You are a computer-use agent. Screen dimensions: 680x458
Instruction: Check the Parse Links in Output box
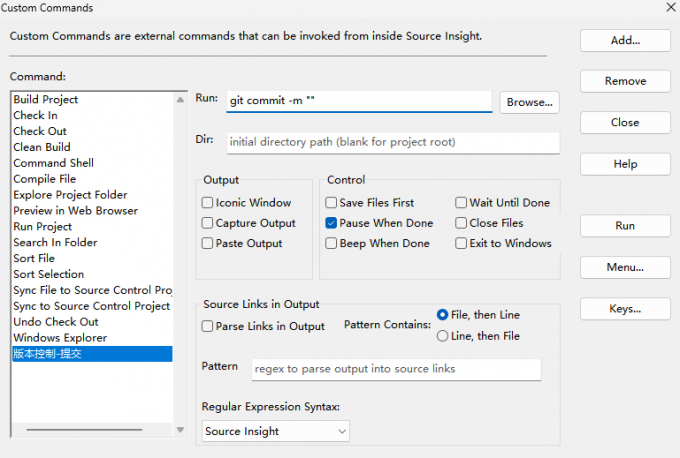pyautogui.click(x=207, y=326)
